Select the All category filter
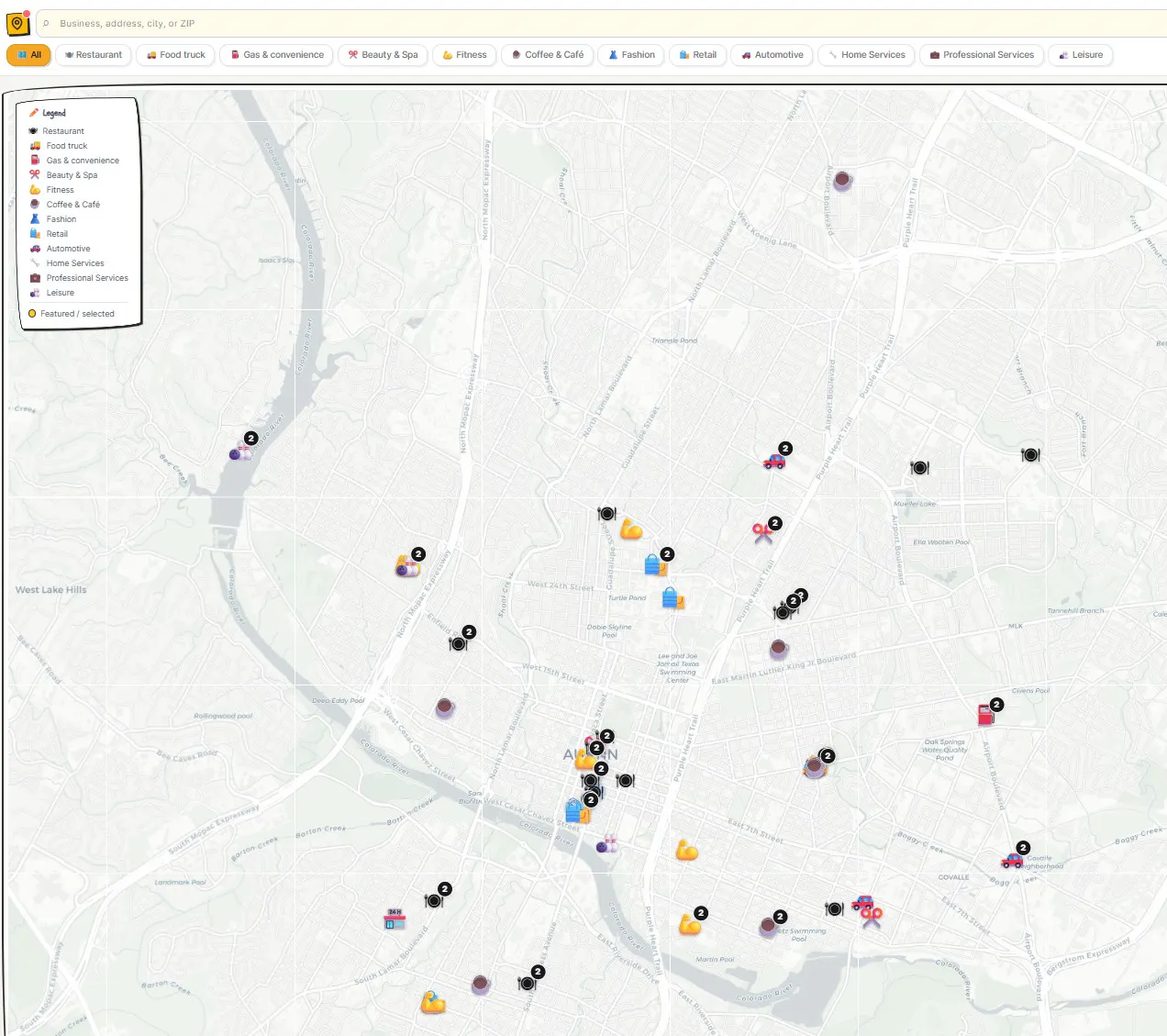The height and width of the screenshot is (1036, 1167). [x=28, y=55]
